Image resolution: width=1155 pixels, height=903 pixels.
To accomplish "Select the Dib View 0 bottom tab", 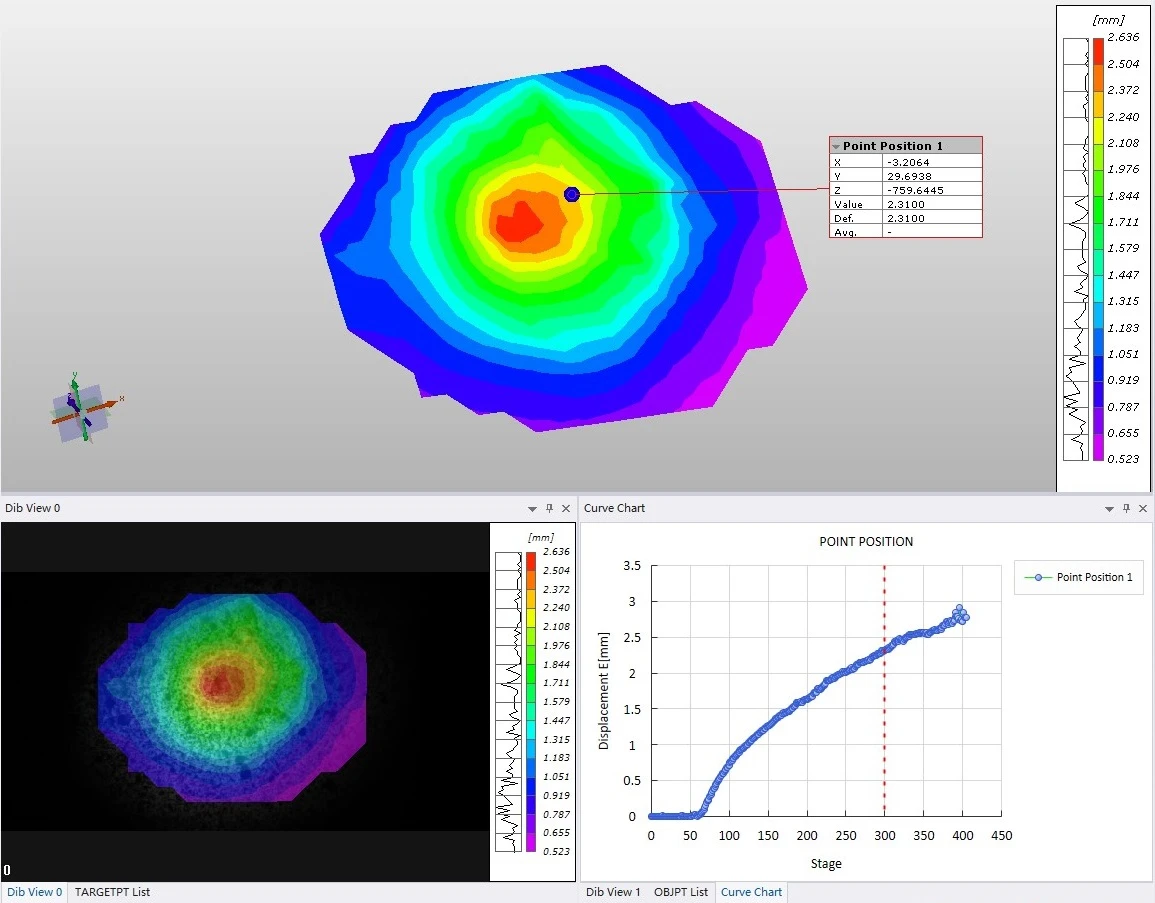I will (x=34, y=892).
